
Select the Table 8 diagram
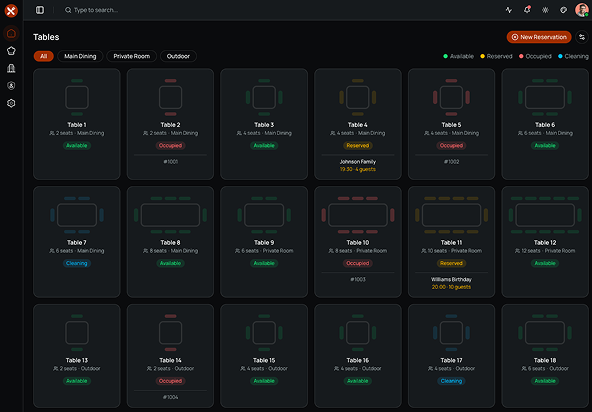click(171, 215)
